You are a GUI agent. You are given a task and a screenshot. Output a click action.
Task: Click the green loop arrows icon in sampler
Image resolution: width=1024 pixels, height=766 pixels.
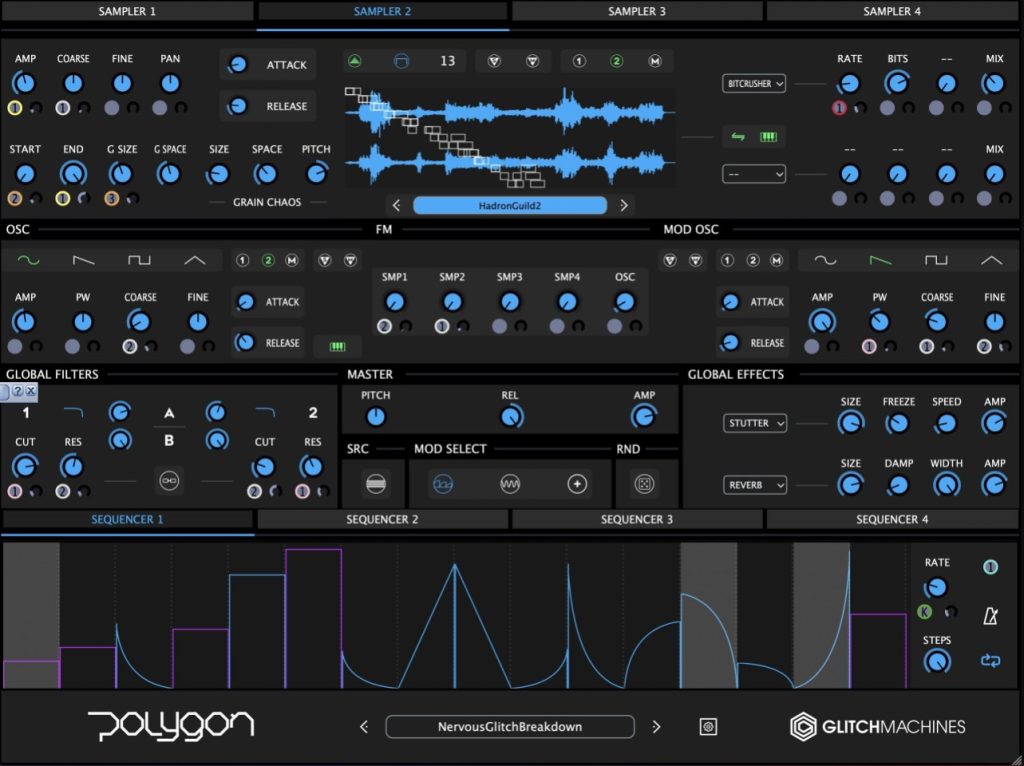(738, 136)
